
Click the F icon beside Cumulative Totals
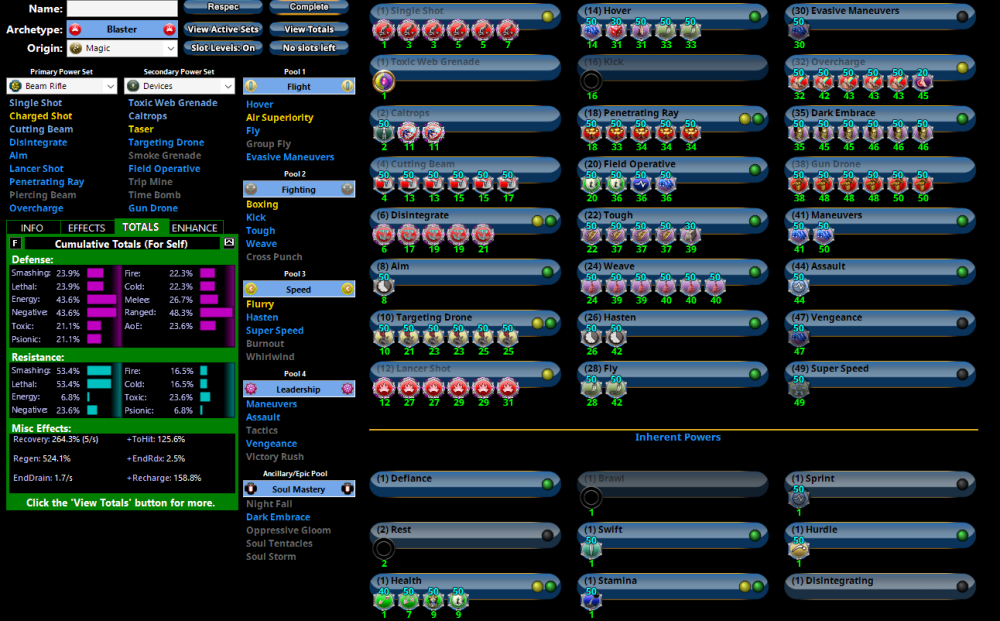click(15, 243)
